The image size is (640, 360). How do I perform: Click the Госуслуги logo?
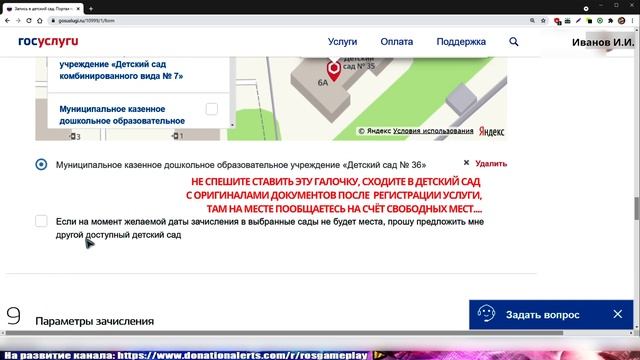[x=48, y=41]
